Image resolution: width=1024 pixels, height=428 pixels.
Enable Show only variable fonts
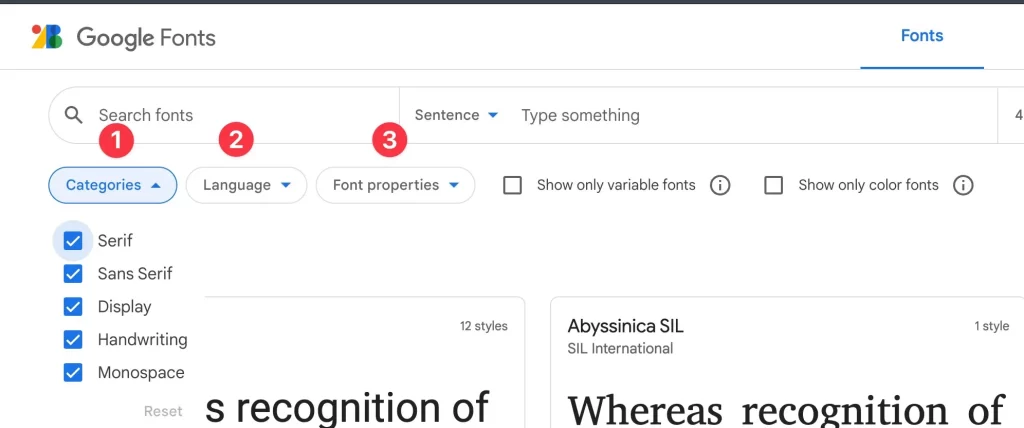tap(513, 186)
